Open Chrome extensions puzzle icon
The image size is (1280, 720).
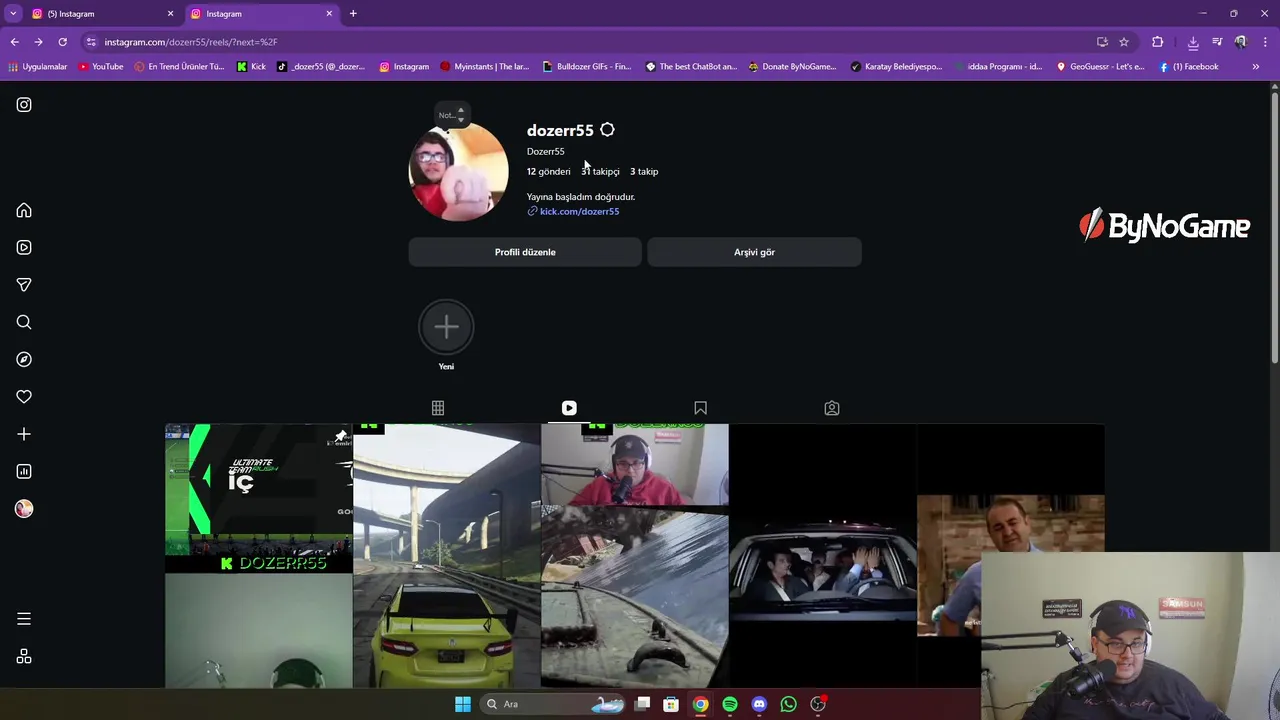click(1157, 42)
